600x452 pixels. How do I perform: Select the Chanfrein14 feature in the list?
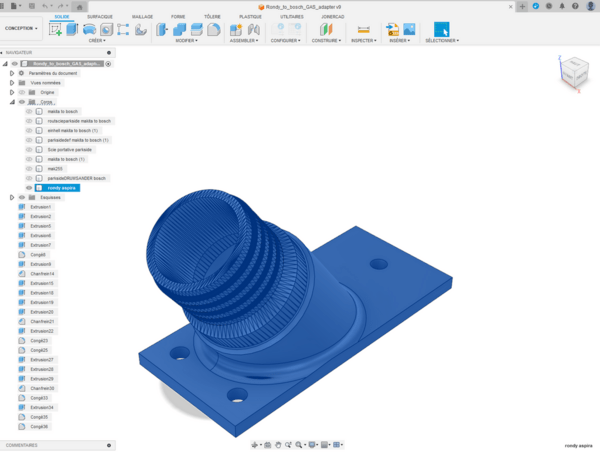coord(40,273)
